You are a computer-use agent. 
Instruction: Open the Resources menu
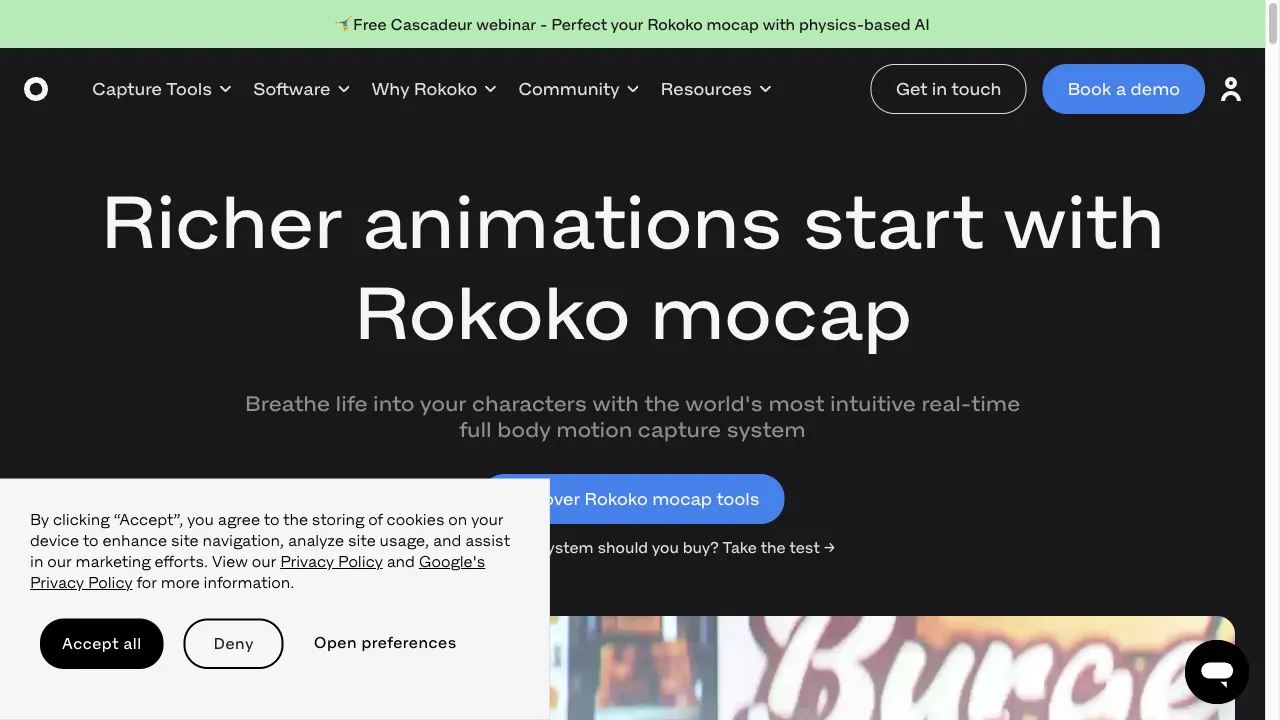[716, 89]
